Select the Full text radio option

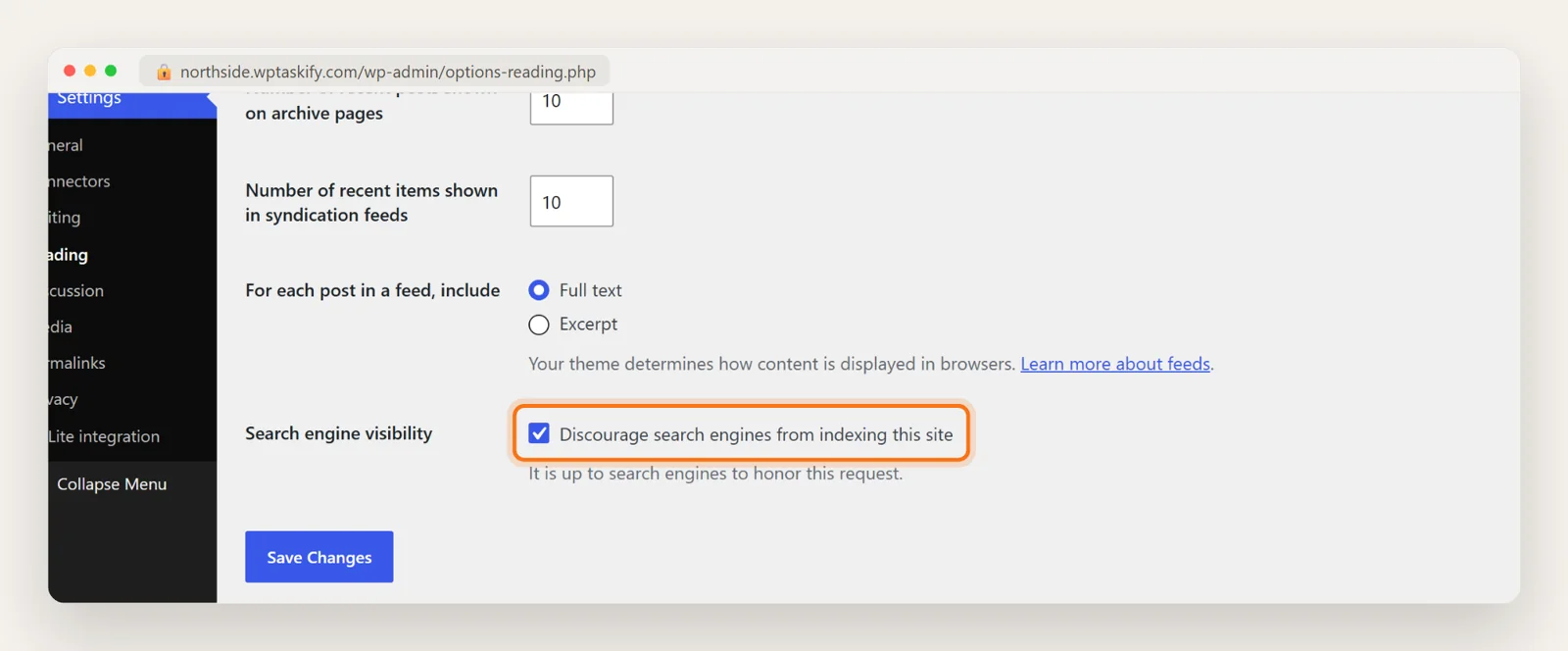(539, 290)
